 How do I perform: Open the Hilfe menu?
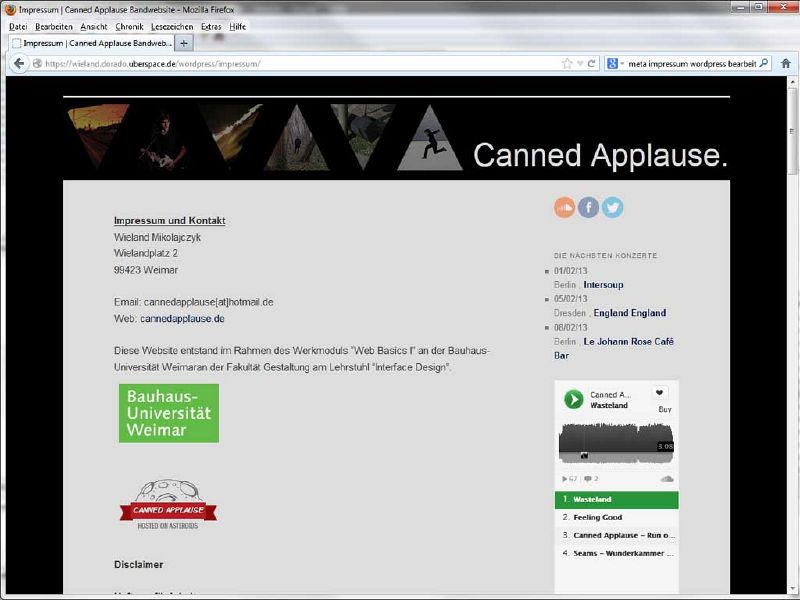pyautogui.click(x=238, y=27)
